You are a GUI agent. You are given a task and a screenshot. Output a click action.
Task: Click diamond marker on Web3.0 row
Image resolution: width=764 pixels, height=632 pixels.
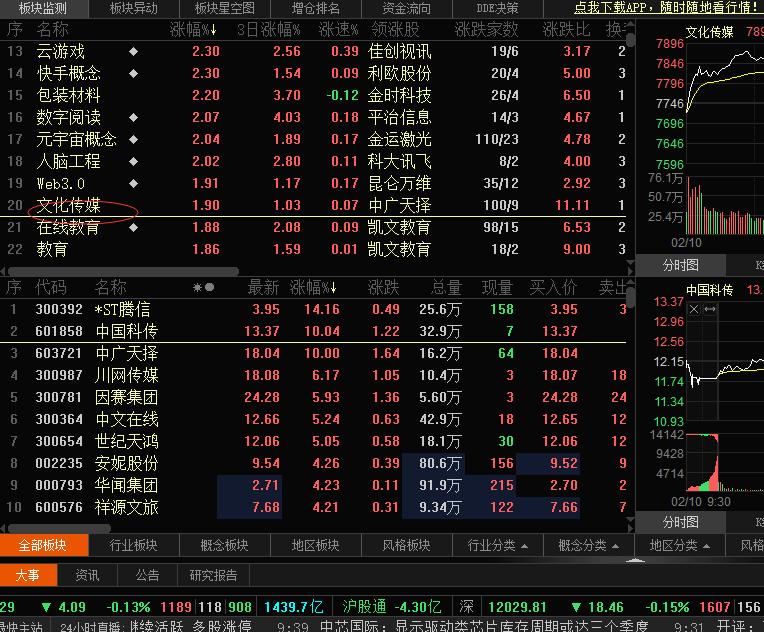134,184
